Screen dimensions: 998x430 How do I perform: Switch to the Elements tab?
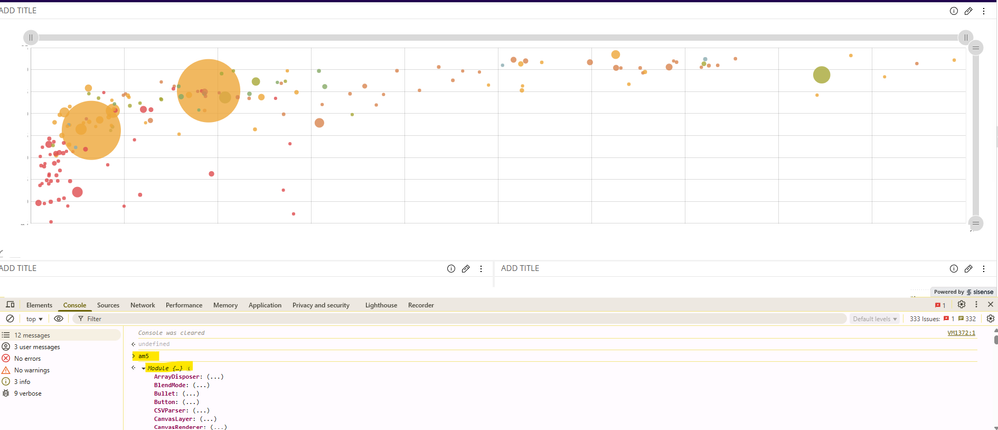39,305
